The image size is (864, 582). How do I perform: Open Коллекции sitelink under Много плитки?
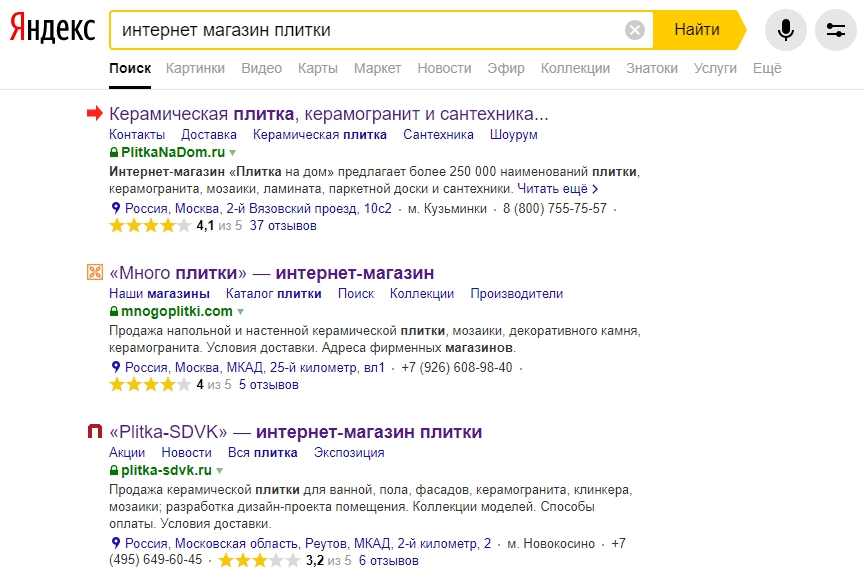coord(422,293)
